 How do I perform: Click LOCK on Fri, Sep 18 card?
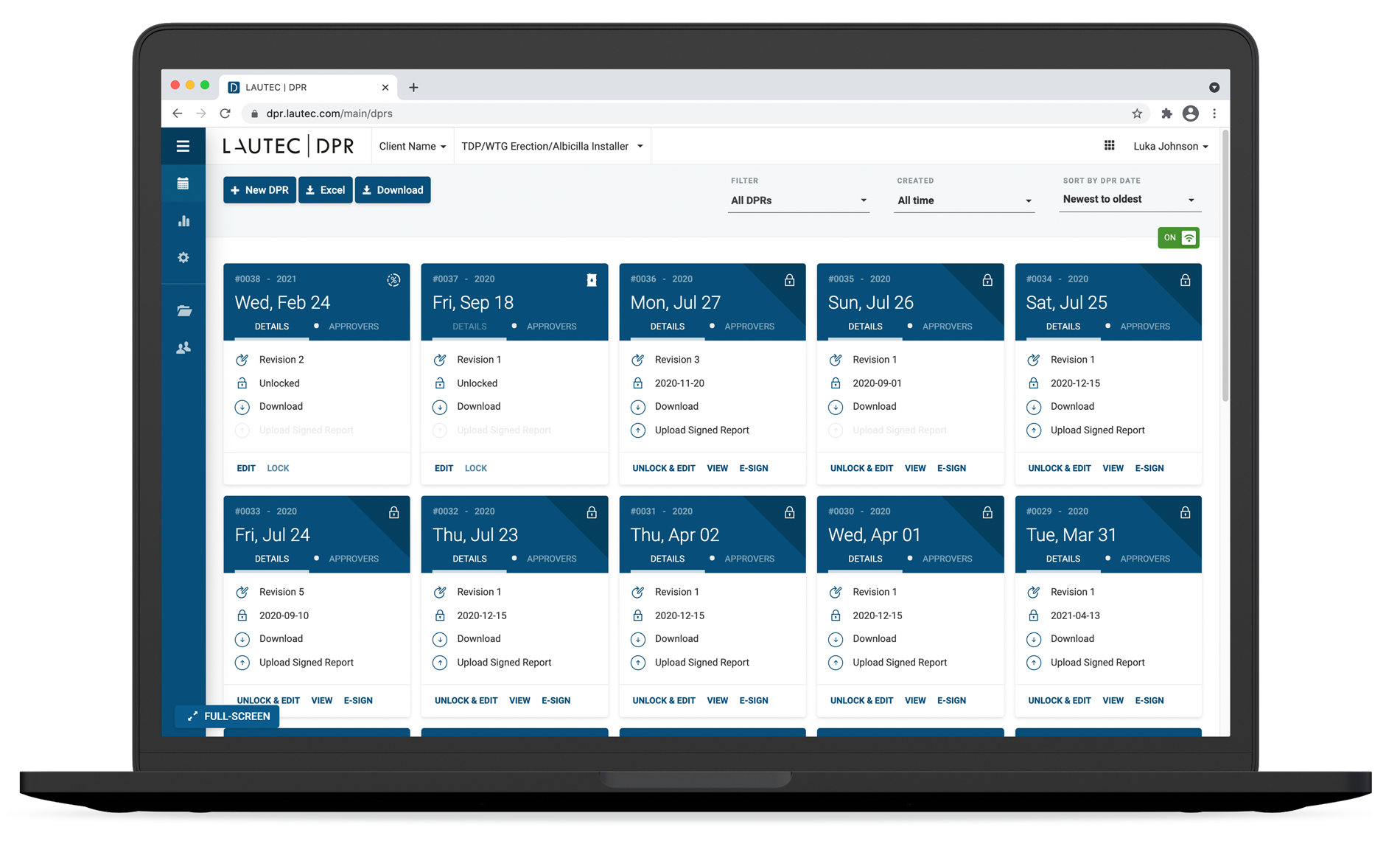pyautogui.click(x=476, y=468)
